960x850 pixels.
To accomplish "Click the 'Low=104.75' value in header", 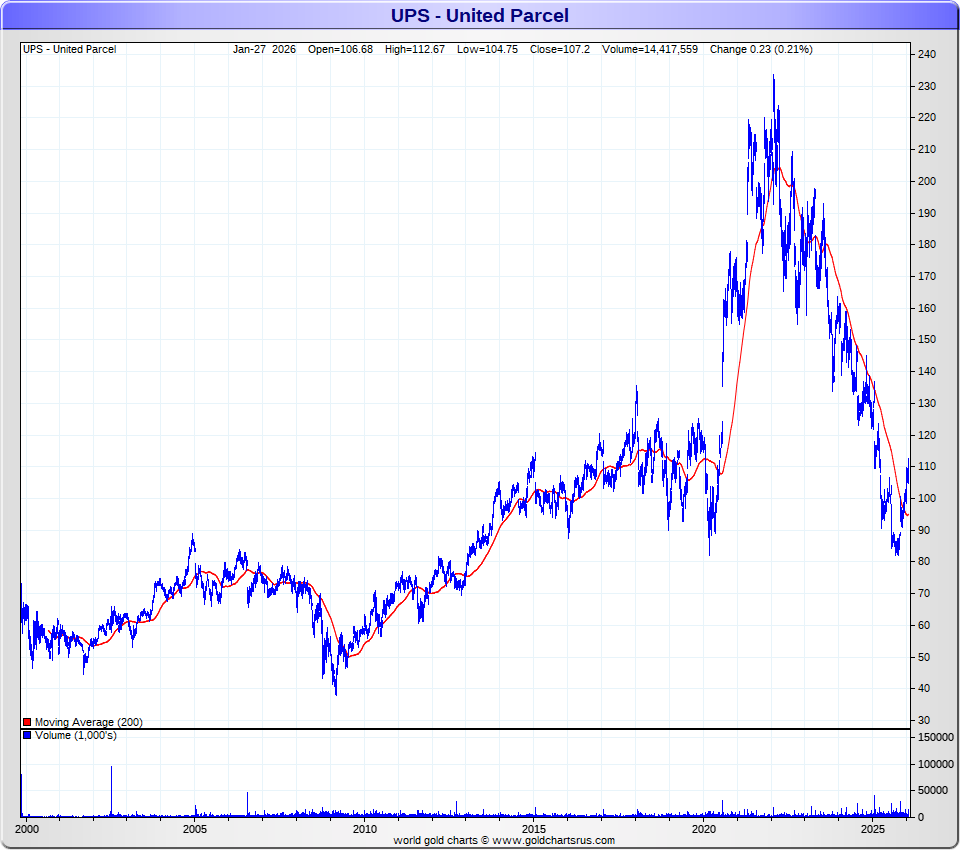I will coord(487,49).
